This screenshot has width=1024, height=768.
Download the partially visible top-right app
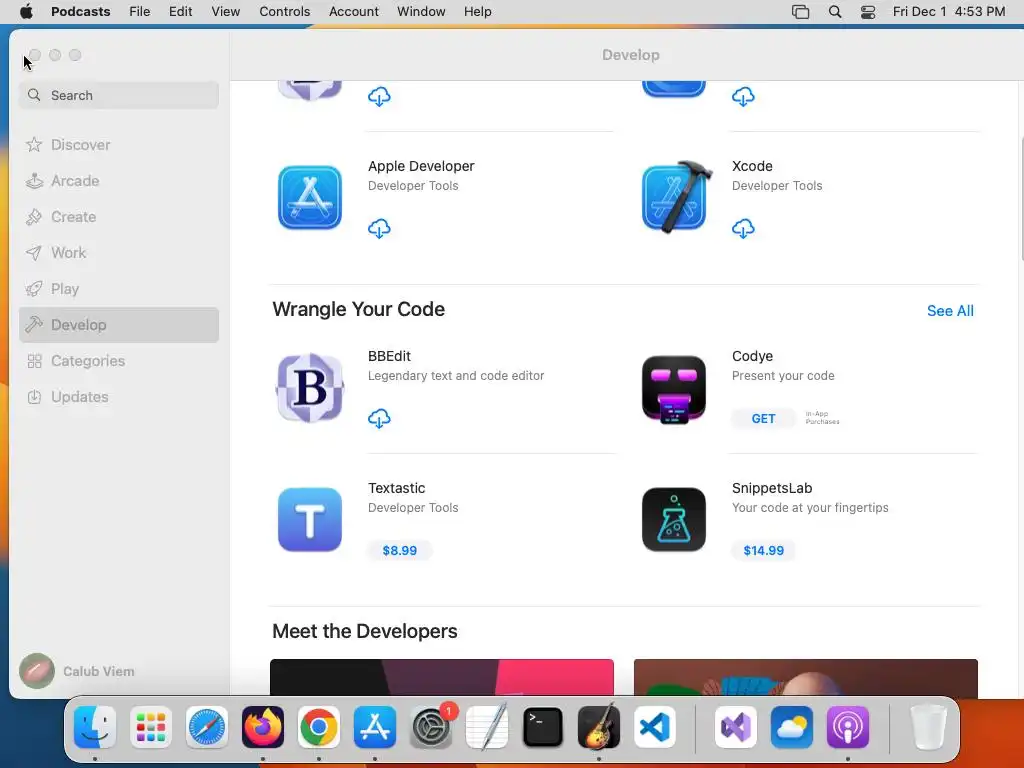(x=743, y=97)
